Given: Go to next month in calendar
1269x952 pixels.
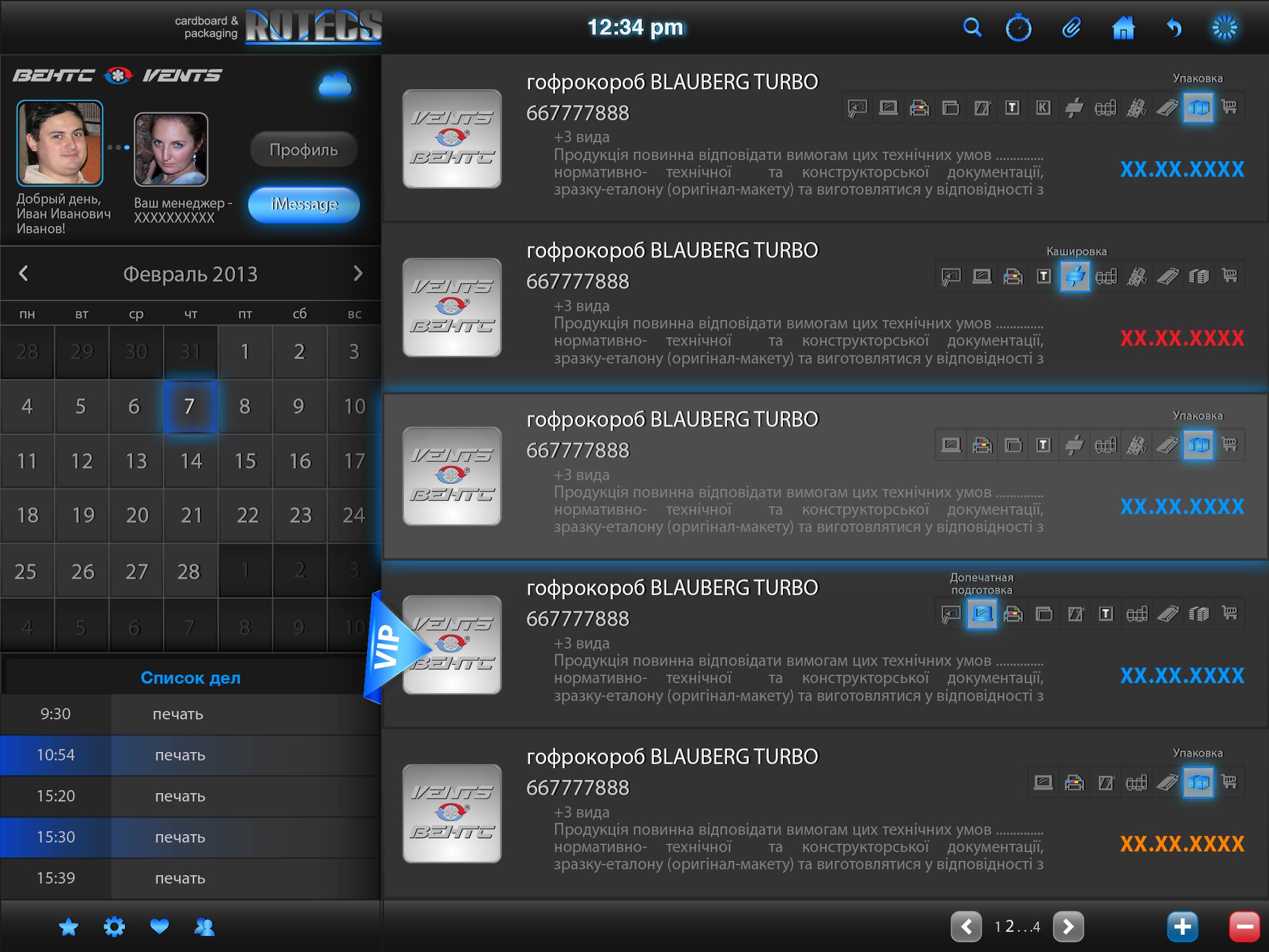Looking at the screenshot, I should pyautogui.click(x=358, y=273).
